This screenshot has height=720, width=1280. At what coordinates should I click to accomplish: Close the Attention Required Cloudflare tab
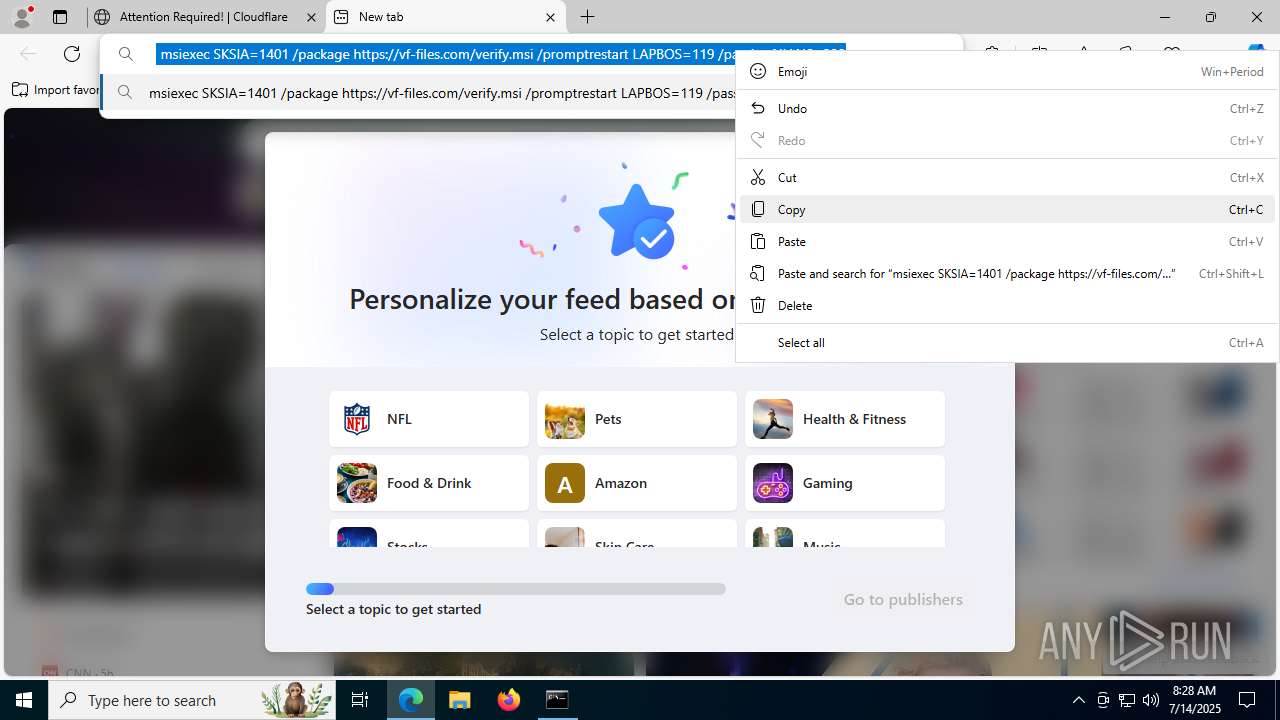pos(311,17)
